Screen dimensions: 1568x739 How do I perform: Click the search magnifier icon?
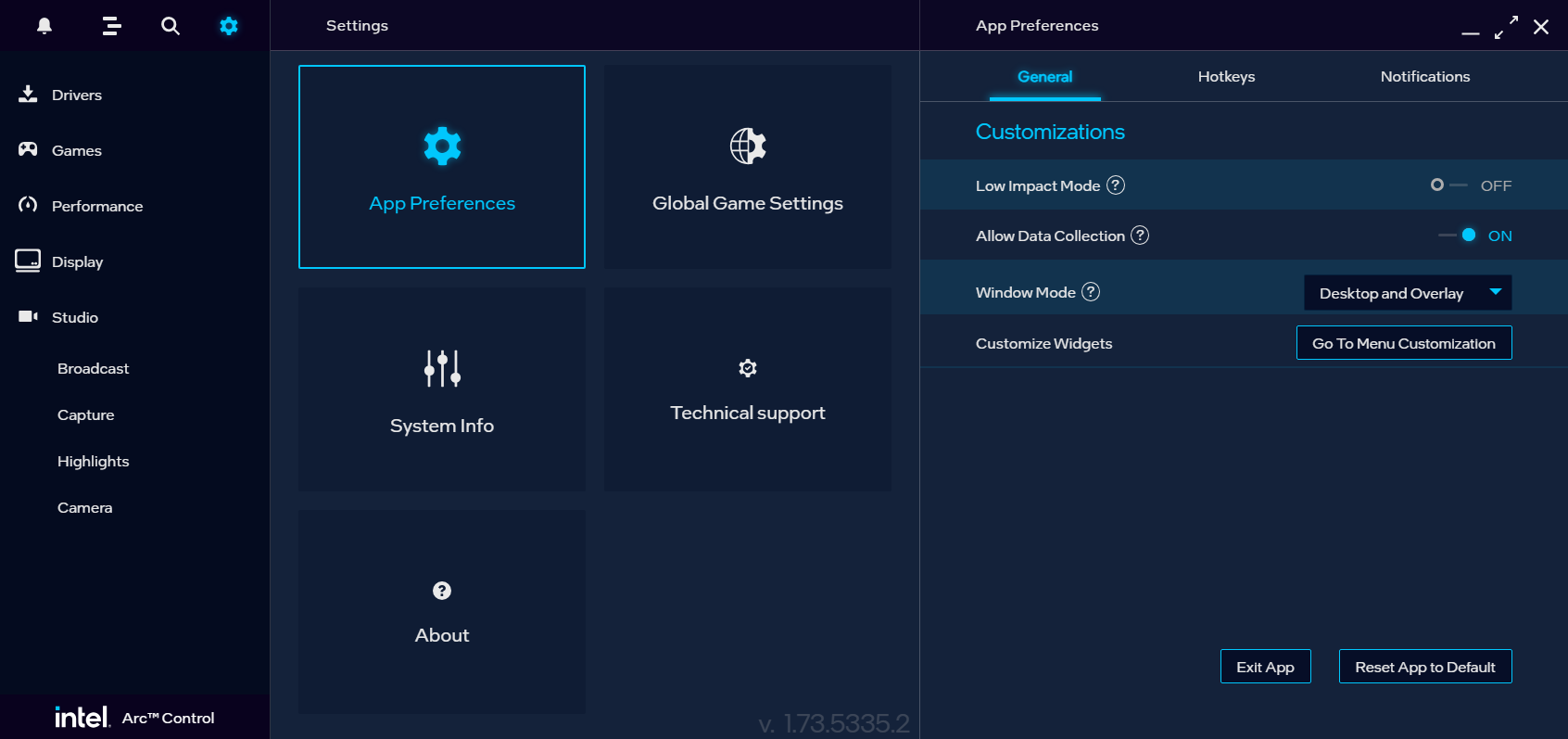click(x=171, y=26)
